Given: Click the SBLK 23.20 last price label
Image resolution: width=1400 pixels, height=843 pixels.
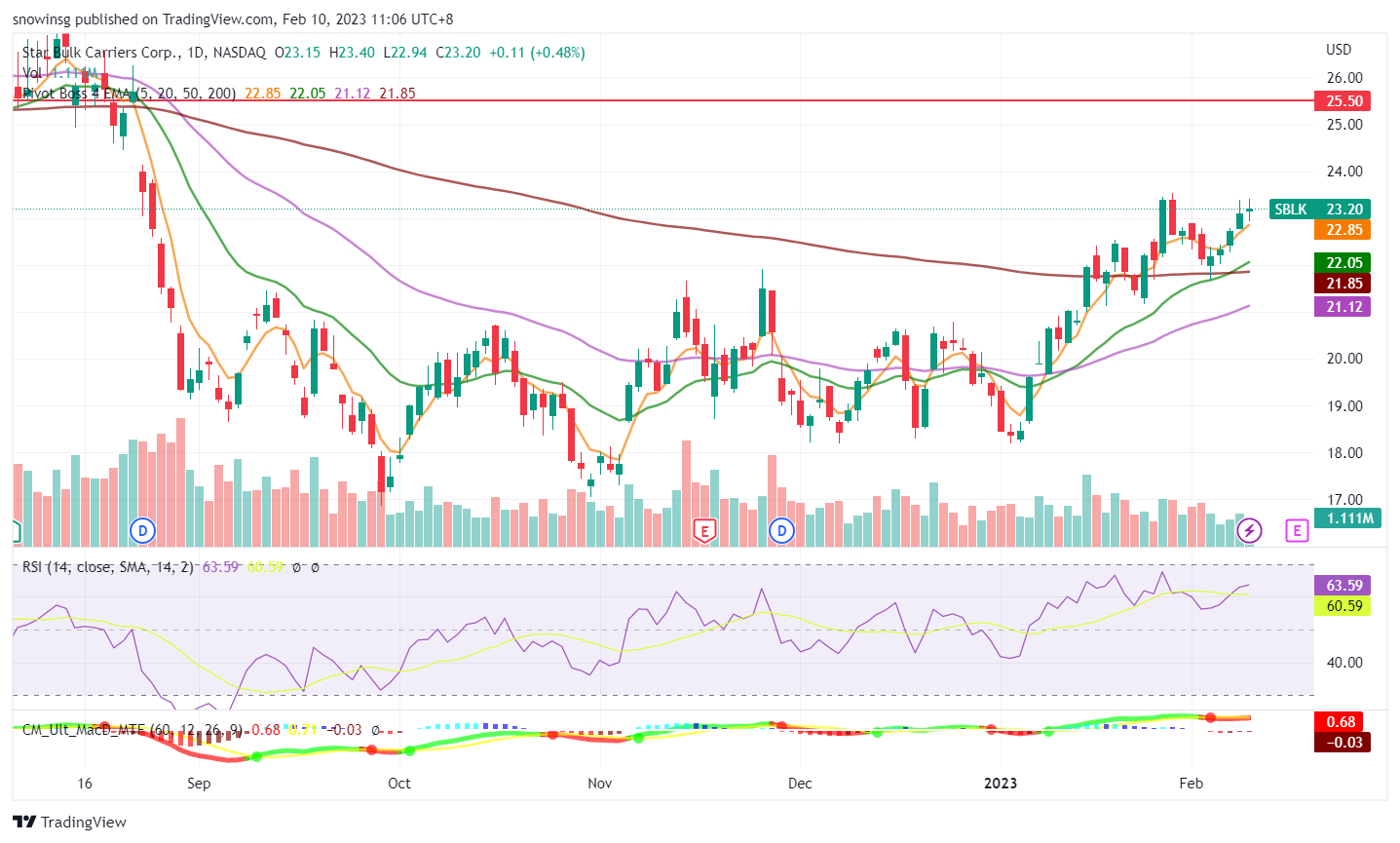Looking at the screenshot, I should 1320,210.
